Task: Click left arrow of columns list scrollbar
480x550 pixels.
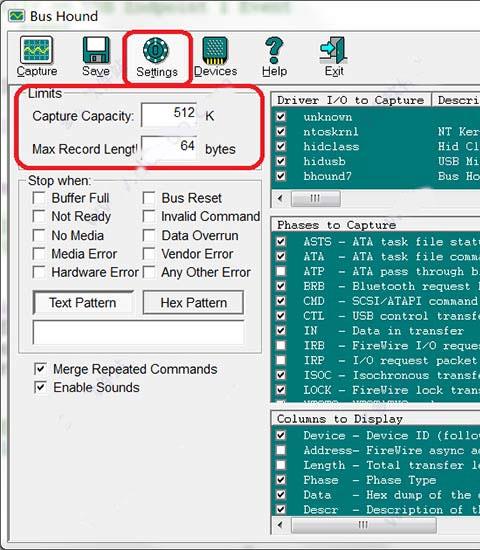Action: tap(280, 525)
